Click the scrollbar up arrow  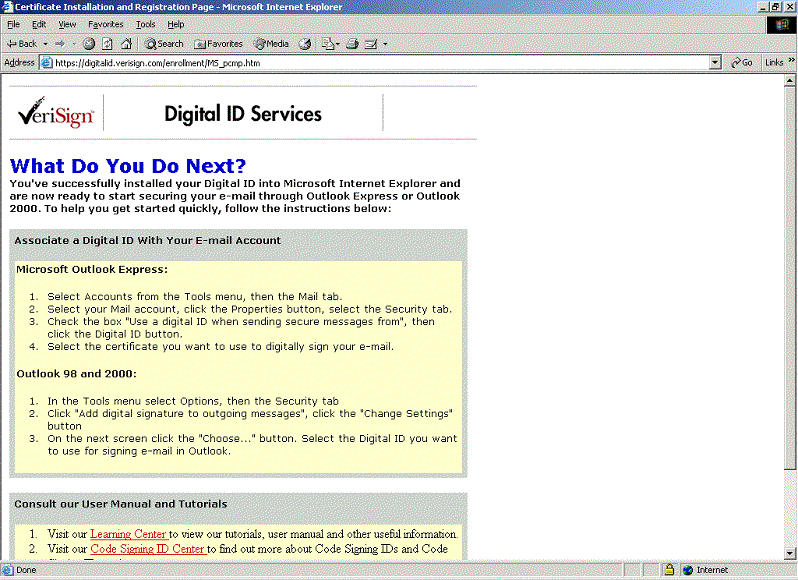point(790,80)
